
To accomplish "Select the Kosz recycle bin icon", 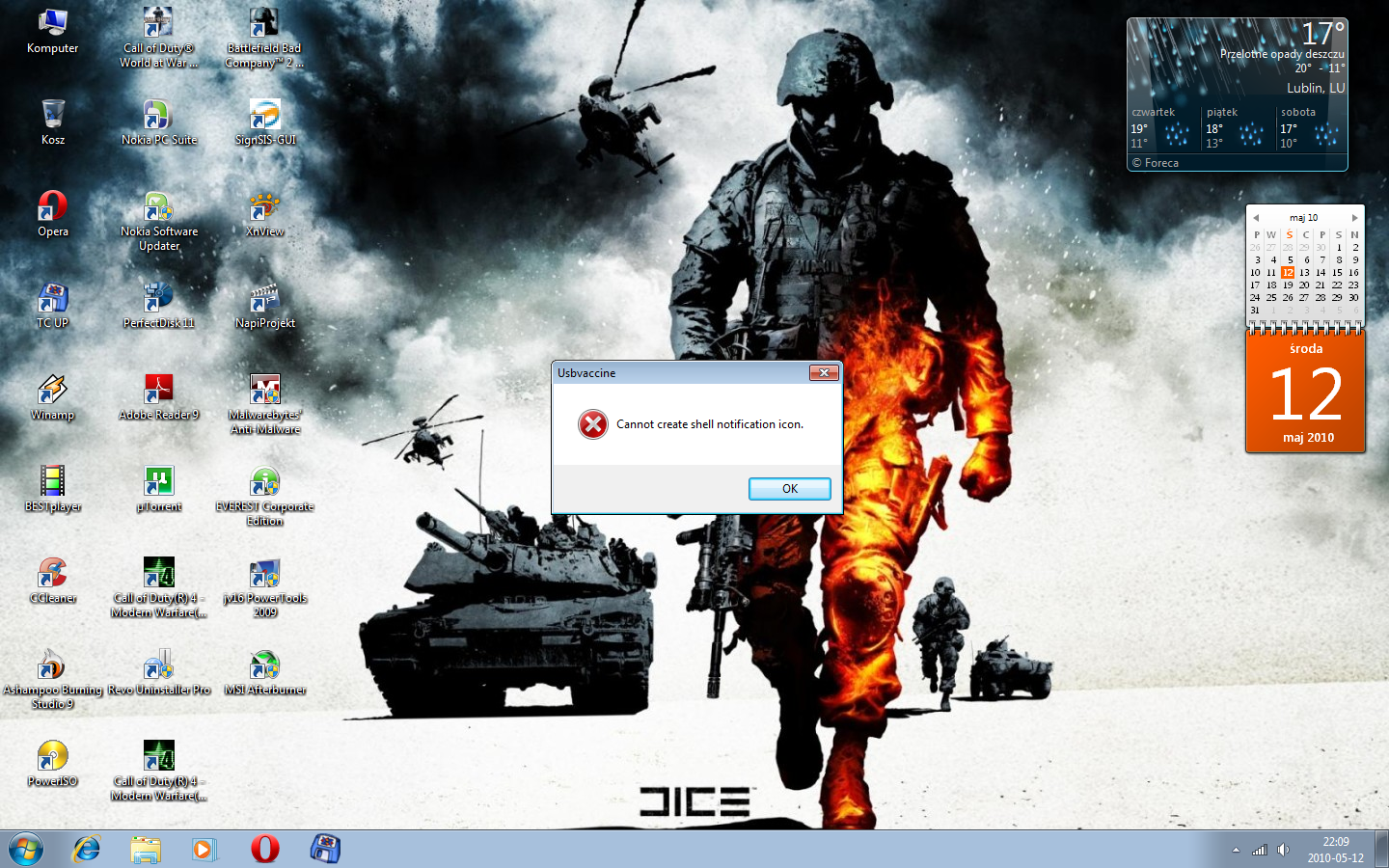I will [x=53, y=122].
